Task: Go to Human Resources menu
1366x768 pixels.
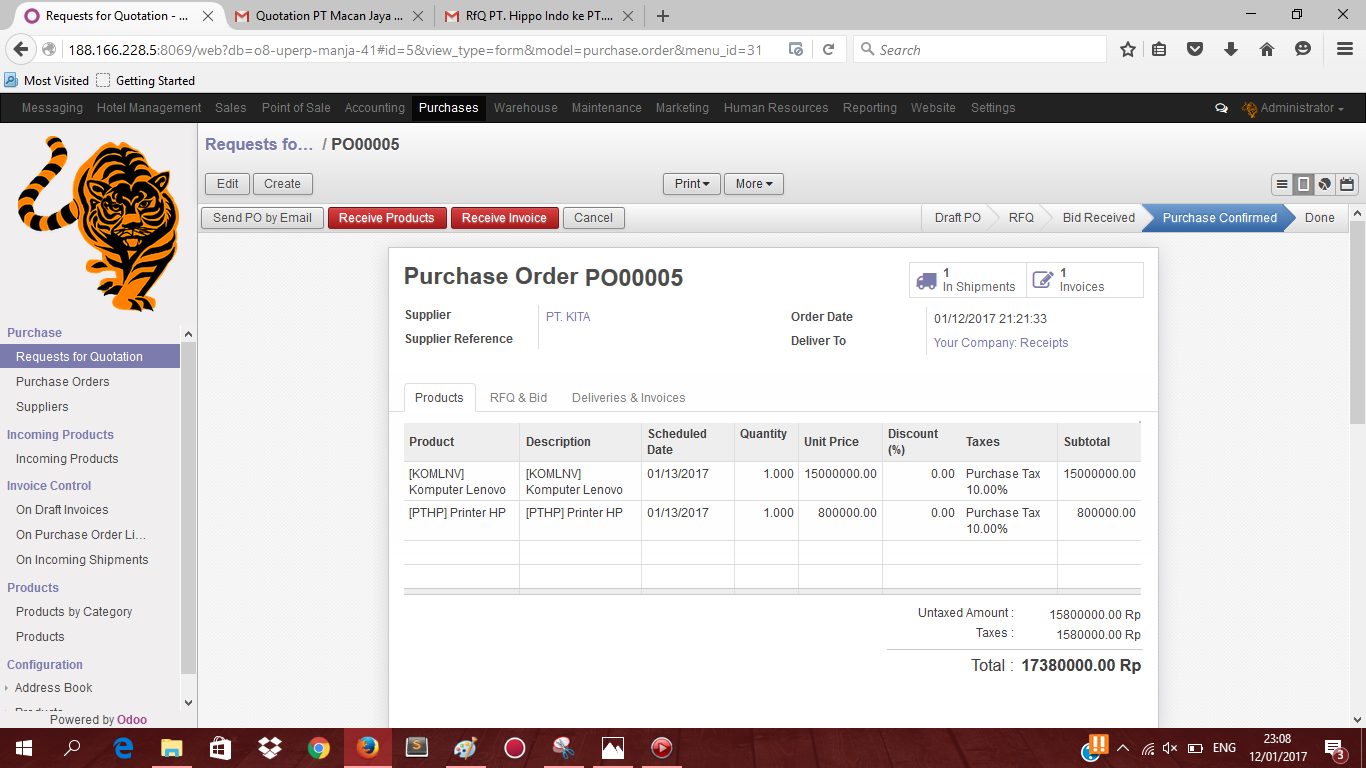Action: [x=776, y=108]
